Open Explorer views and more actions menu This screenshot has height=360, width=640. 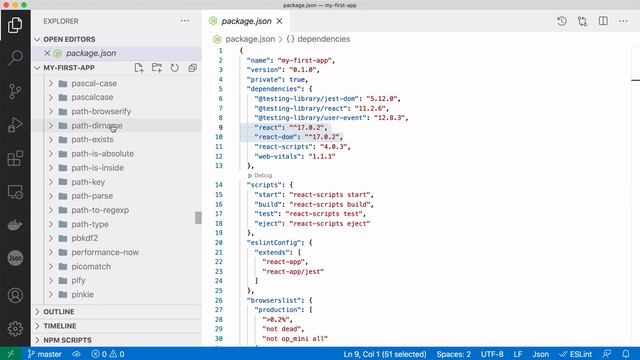pos(185,21)
